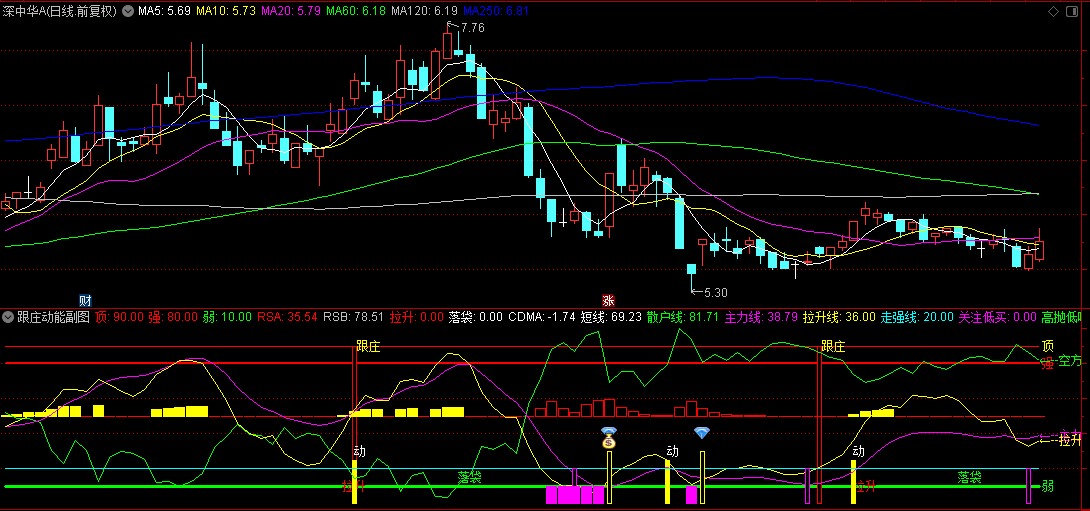The height and width of the screenshot is (511, 1090).
Task: Select the 短线: 69.23 value
Action: pos(611,317)
